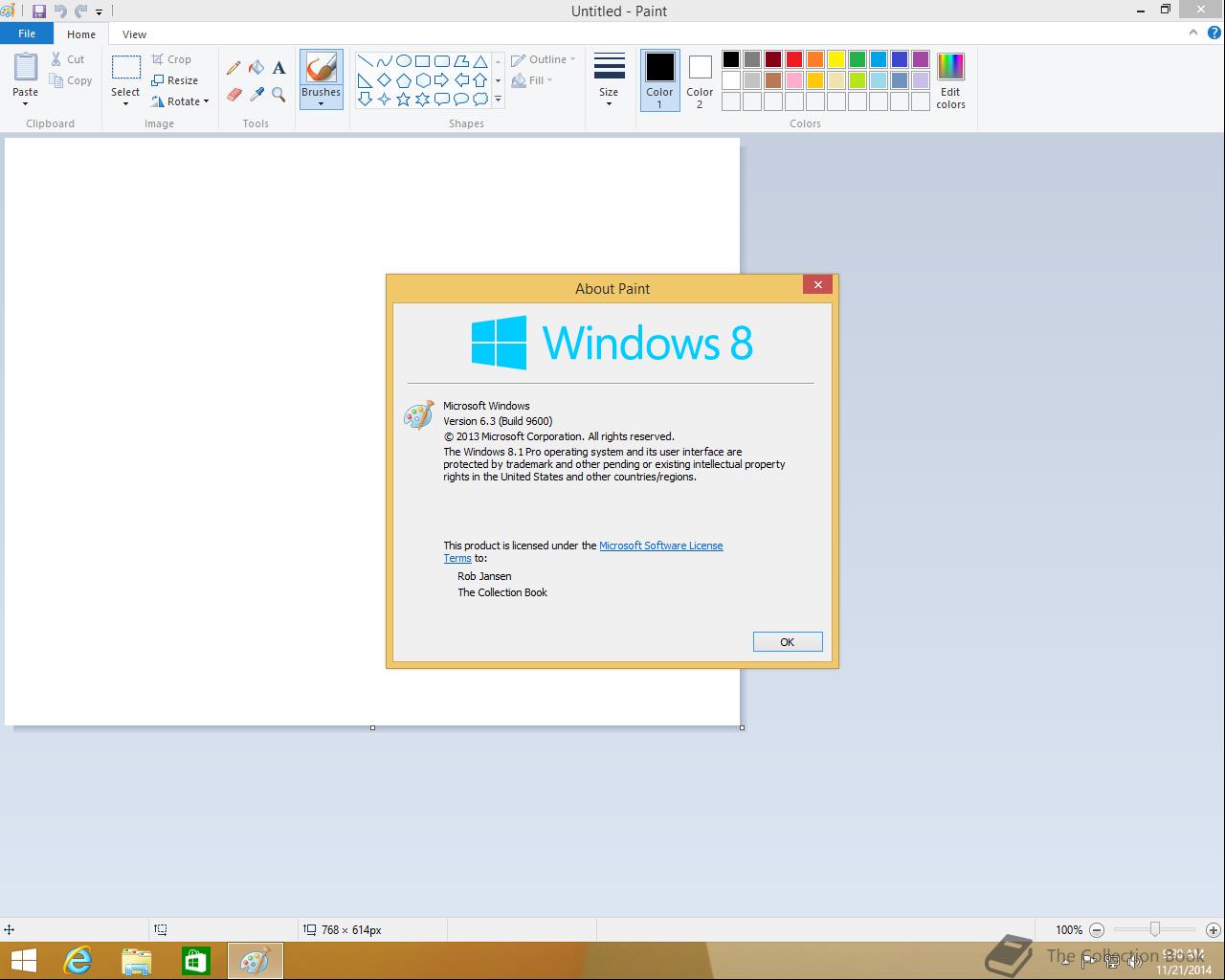
Task: Choose the Left arrow shape
Action: click(460, 80)
